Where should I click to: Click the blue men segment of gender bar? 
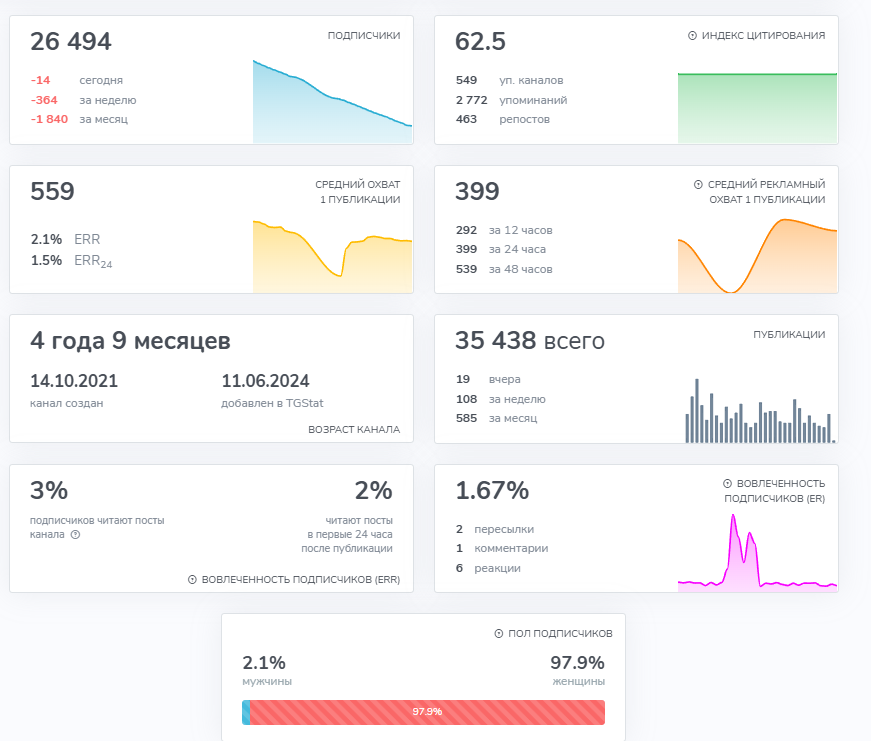(x=246, y=712)
